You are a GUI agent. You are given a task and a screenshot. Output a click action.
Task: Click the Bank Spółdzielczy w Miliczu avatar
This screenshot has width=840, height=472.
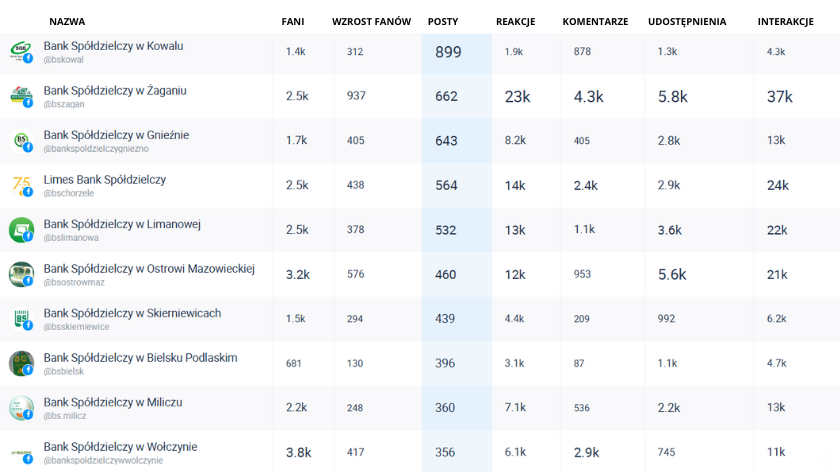pos(21,408)
